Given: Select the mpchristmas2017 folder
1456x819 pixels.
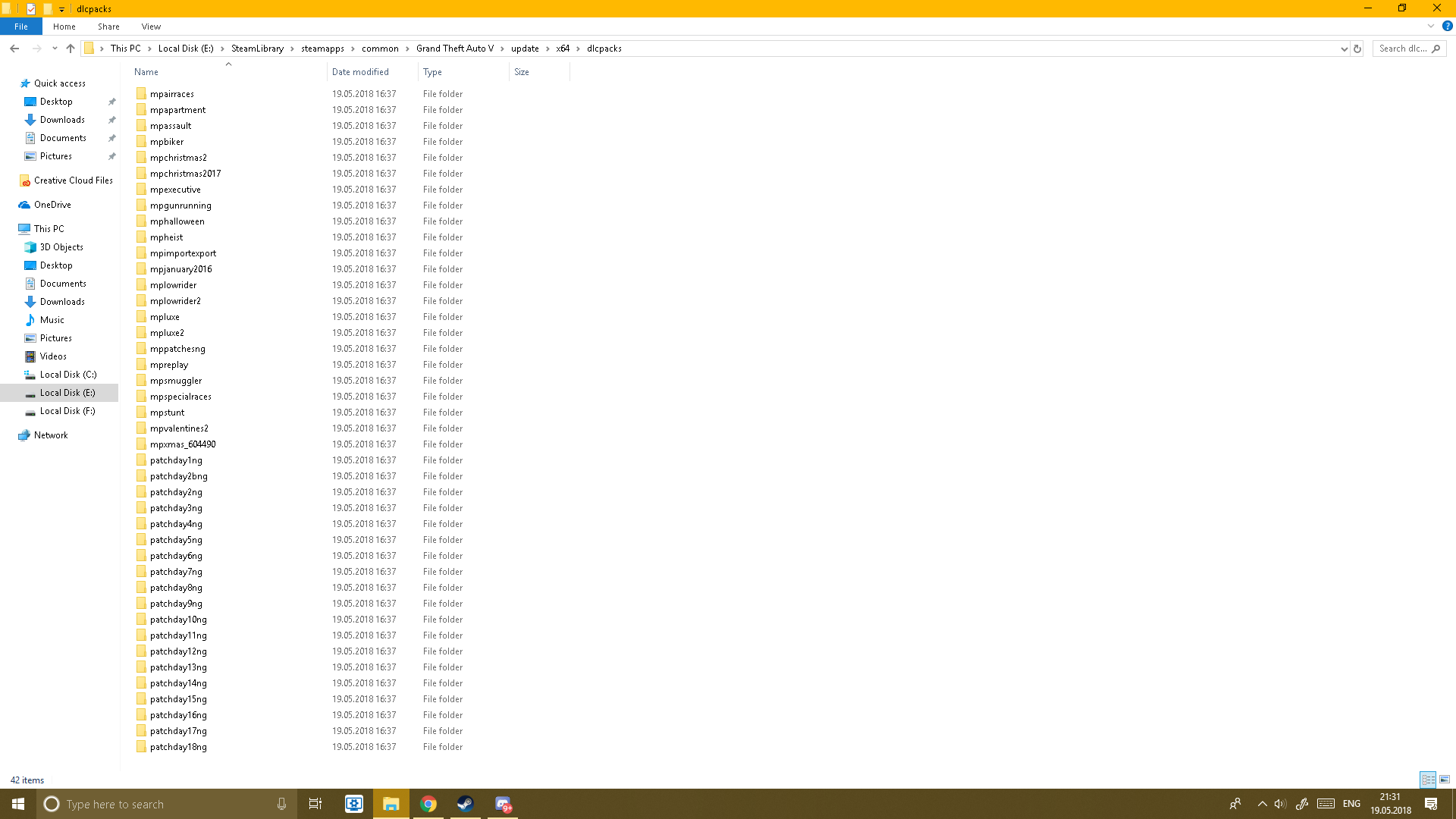Looking at the screenshot, I should coord(185,174).
